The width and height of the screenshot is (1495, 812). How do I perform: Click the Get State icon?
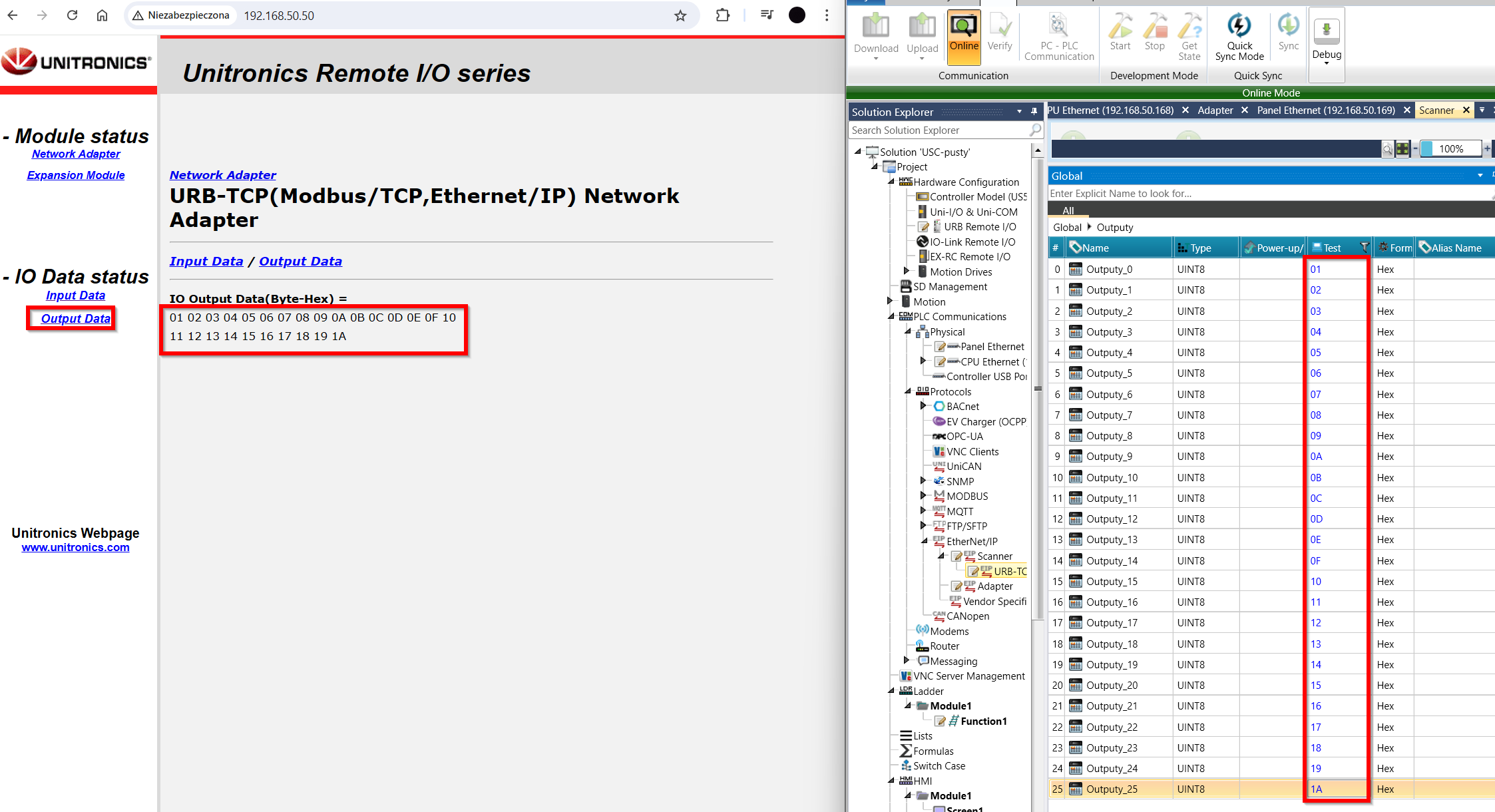[x=1189, y=37]
